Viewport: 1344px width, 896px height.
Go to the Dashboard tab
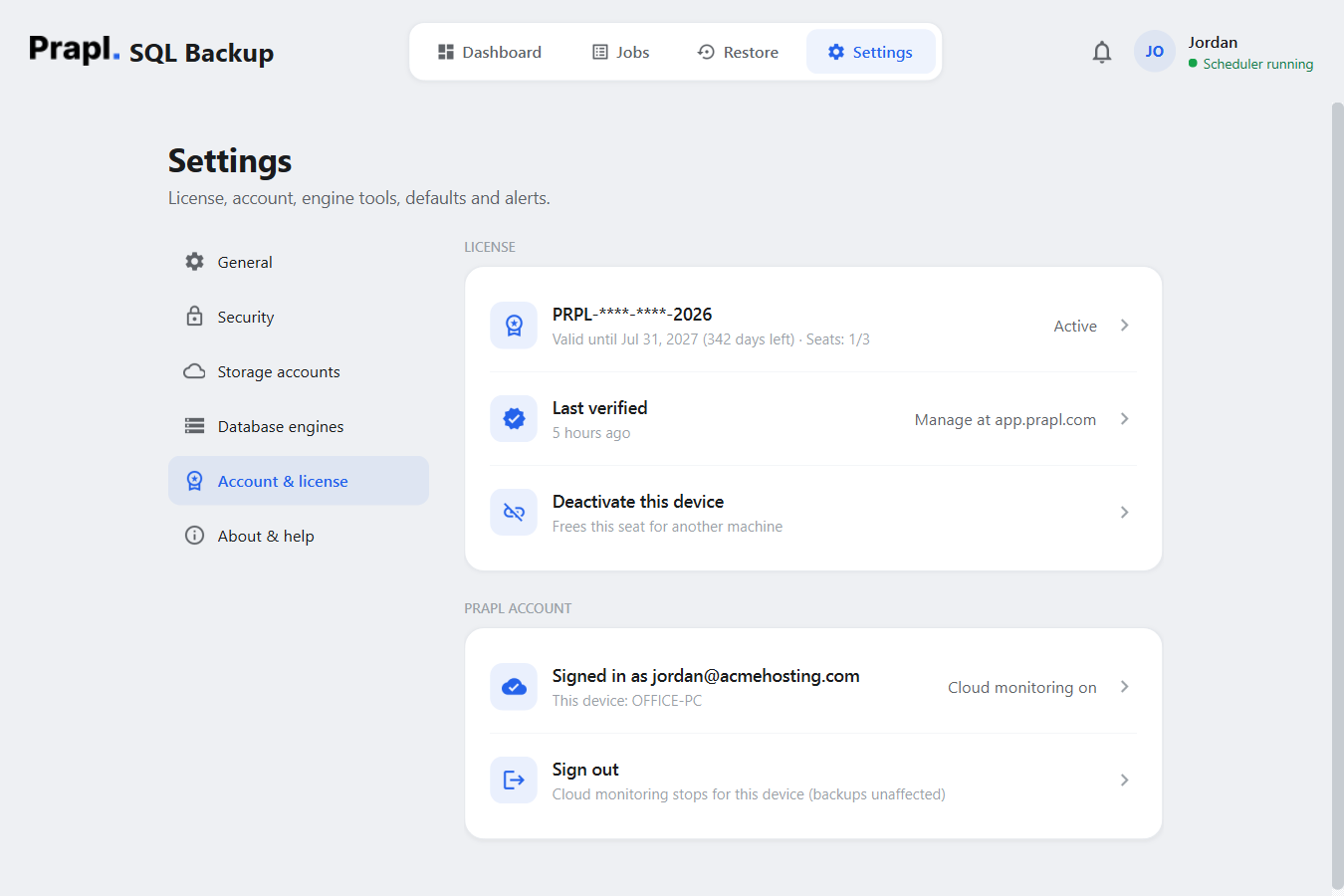pos(490,52)
